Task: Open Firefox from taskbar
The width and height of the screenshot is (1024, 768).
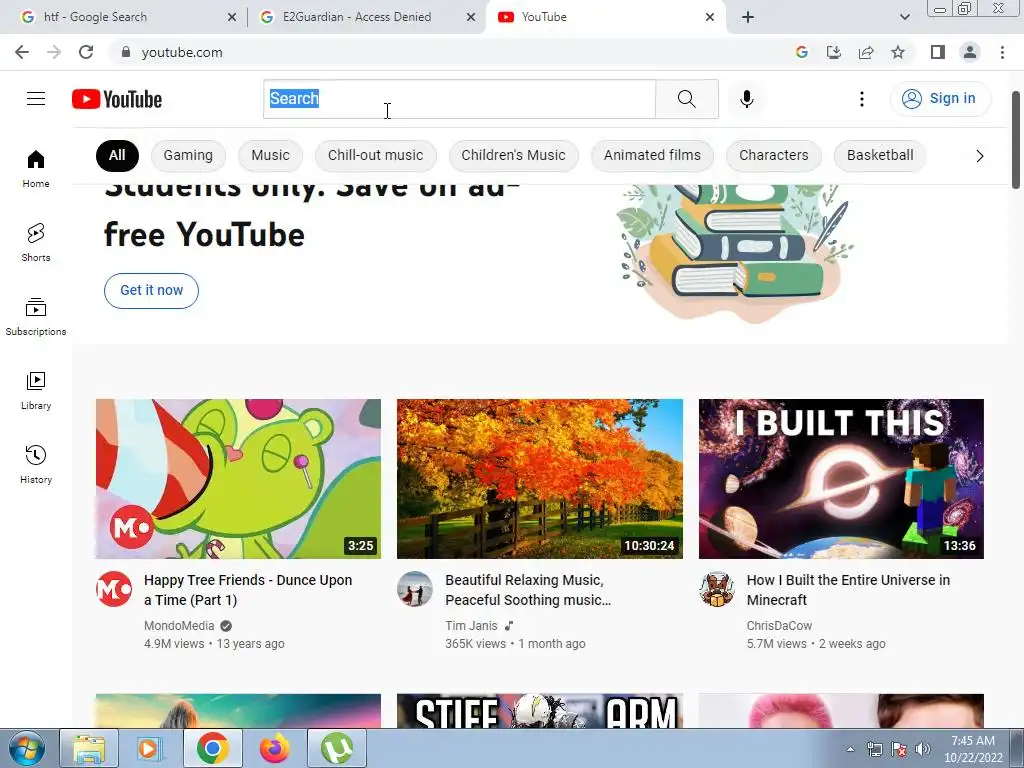Action: [x=275, y=748]
